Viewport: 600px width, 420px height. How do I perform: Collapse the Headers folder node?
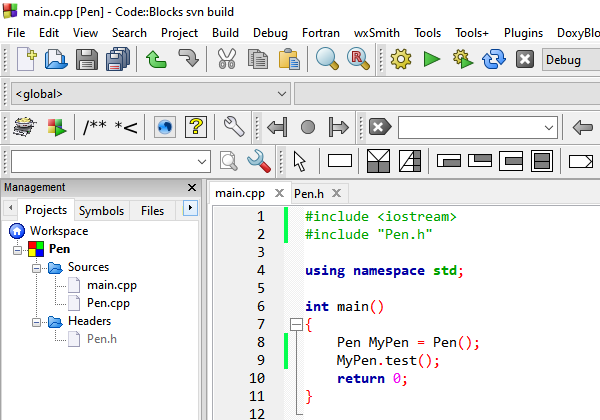[36, 322]
